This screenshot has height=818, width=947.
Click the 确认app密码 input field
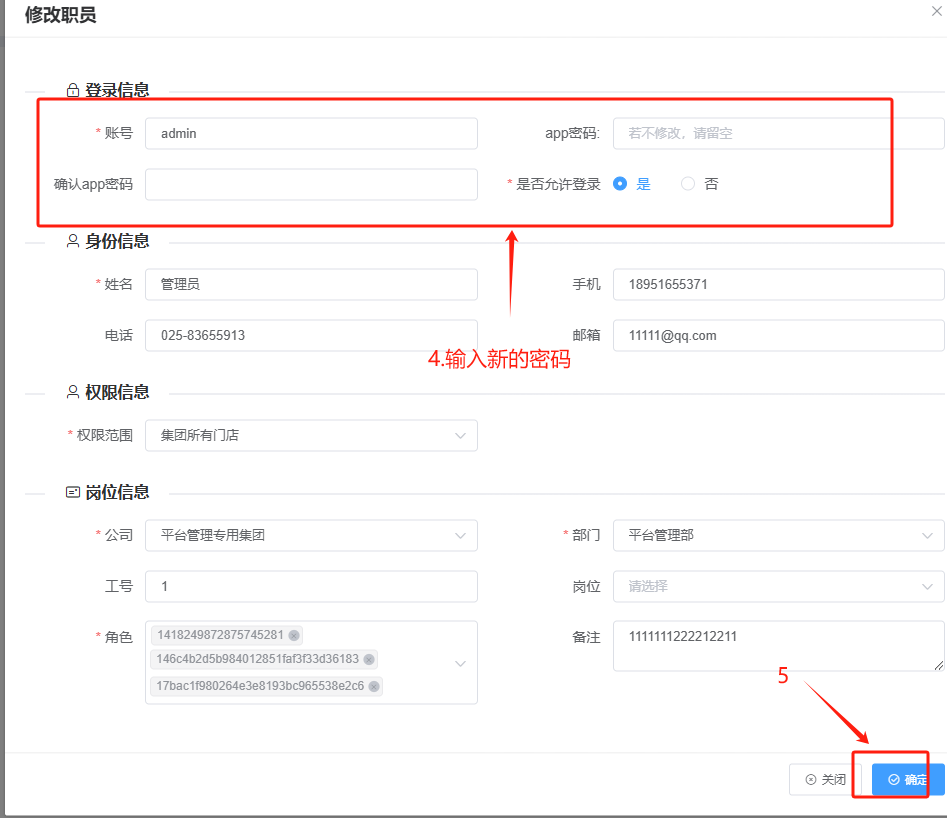coord(311,184)
